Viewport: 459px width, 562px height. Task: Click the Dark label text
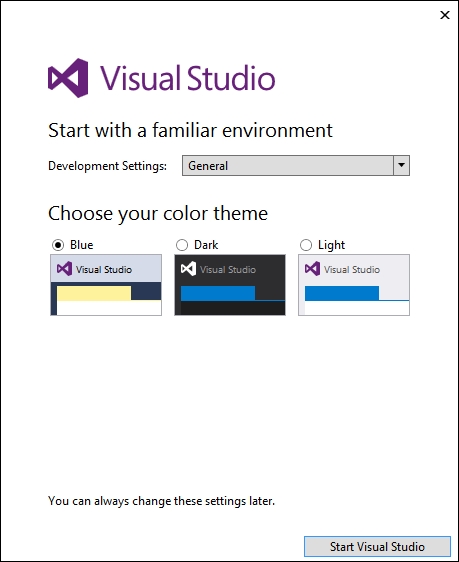206,245
